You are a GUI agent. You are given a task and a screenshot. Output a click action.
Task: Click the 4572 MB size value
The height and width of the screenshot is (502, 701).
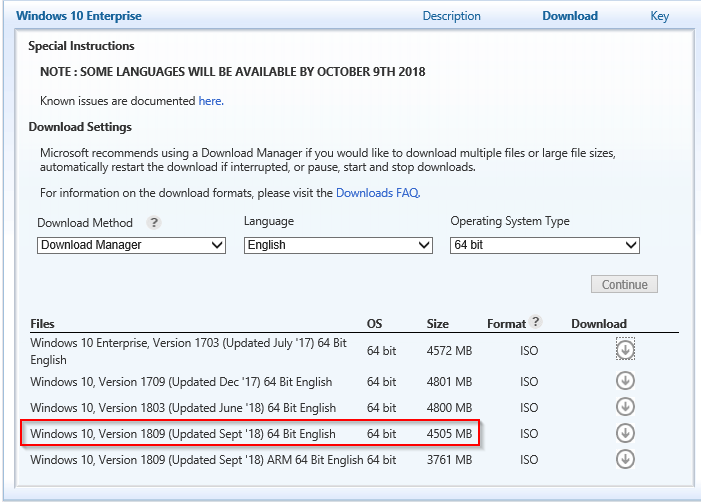tap(449, 350)
